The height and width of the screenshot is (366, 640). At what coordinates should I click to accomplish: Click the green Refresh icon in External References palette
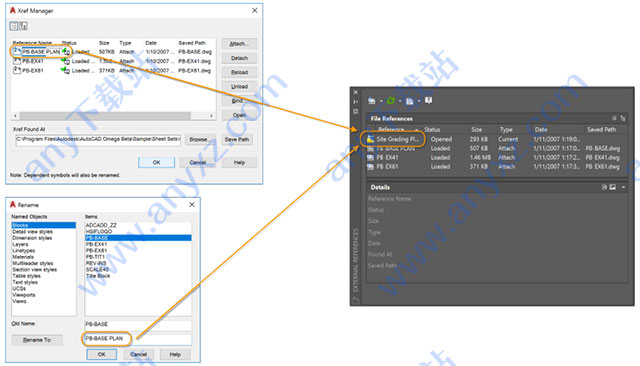coord(391,101)
